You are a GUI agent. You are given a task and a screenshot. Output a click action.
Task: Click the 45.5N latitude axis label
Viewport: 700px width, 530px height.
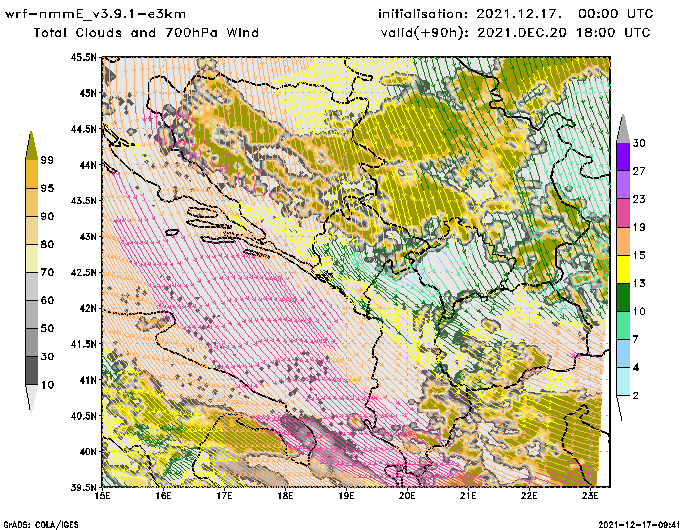pyautogui.click(x=83, y=57)
